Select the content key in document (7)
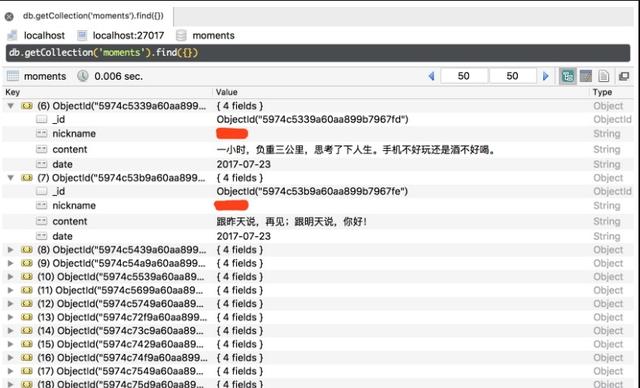Screen dimensions: 640x388 point(70,221)
